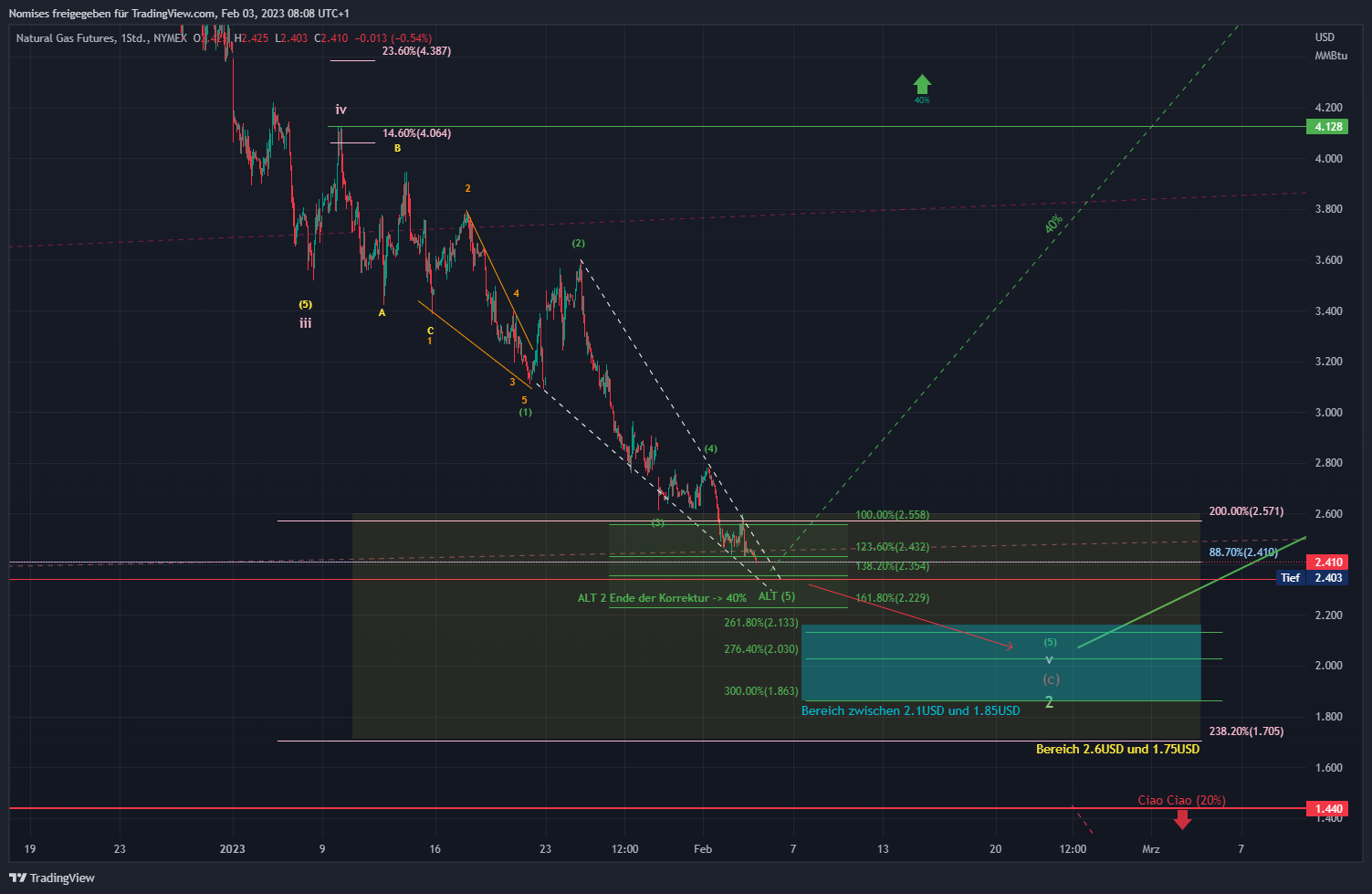Select the 161.80%(2.229) extension label
The image size is (1372, 894).
coord(892,598)
